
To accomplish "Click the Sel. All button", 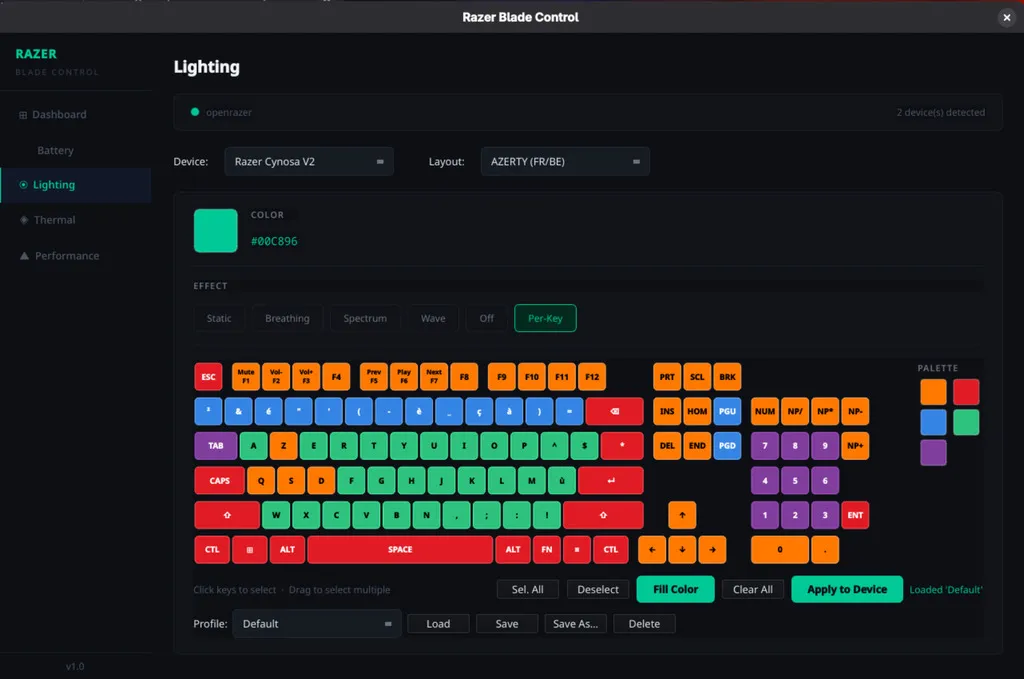I will [528, 590].
